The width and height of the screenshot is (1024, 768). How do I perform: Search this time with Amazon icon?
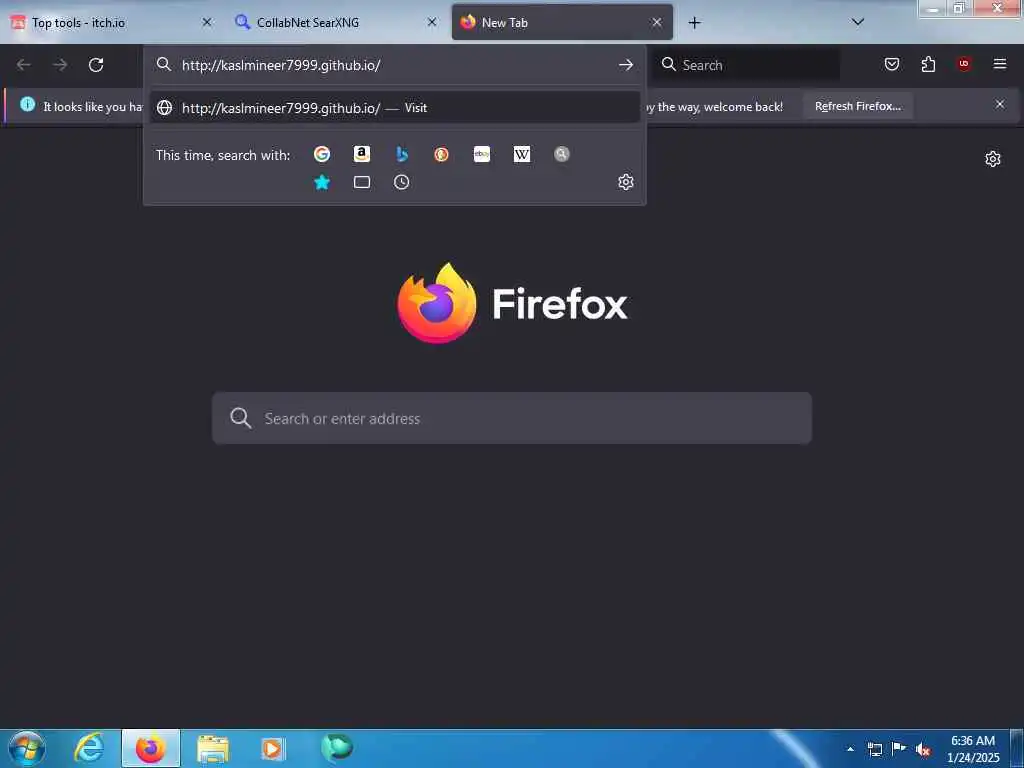362,154
